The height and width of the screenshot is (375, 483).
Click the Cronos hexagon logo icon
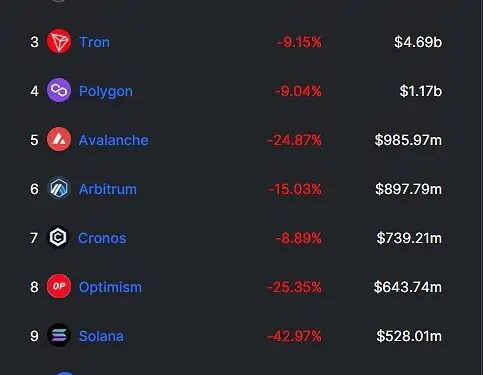tap(58, 237)
